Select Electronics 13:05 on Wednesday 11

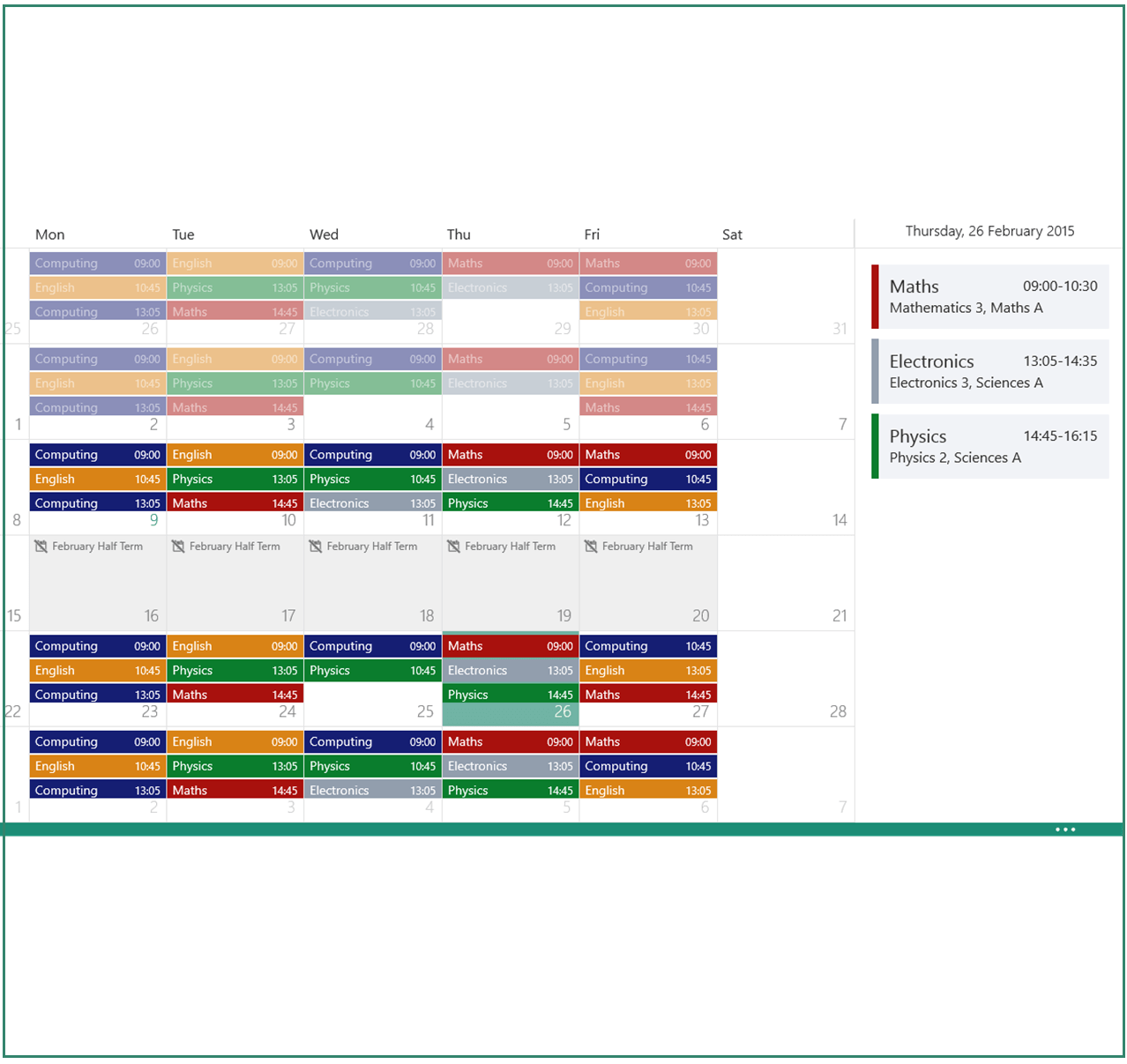[x=373, y=502]
